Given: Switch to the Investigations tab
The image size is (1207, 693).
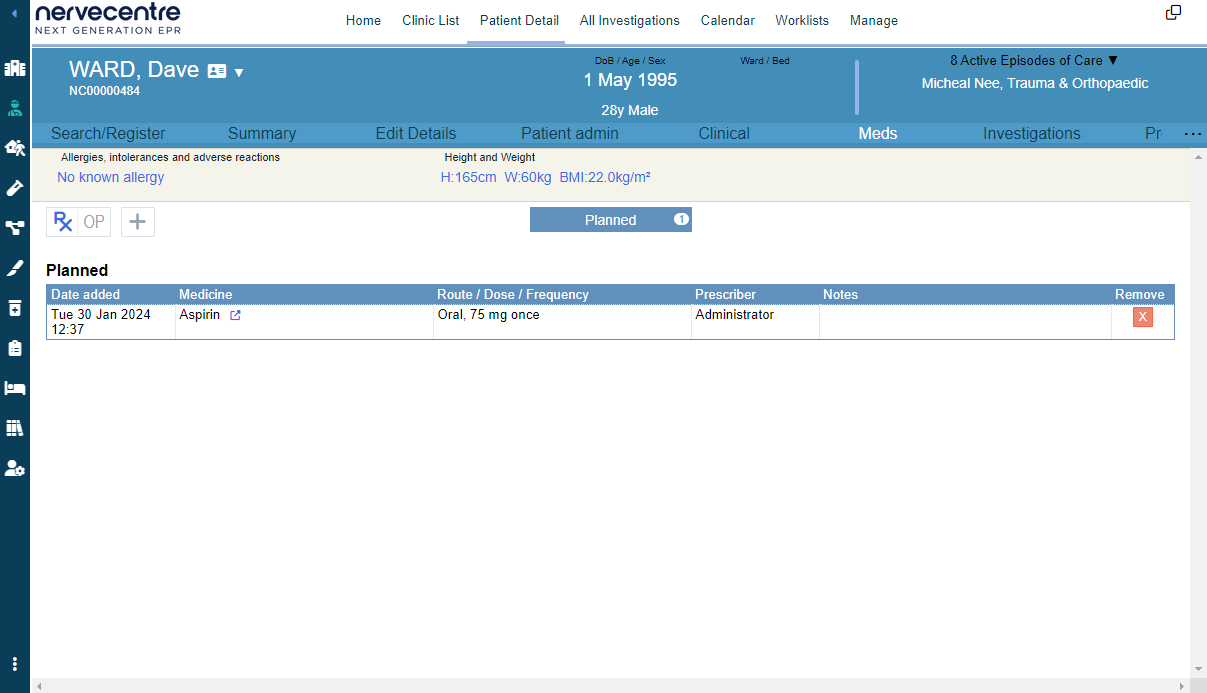Looking at the screenshot, I should (1031, 134).
